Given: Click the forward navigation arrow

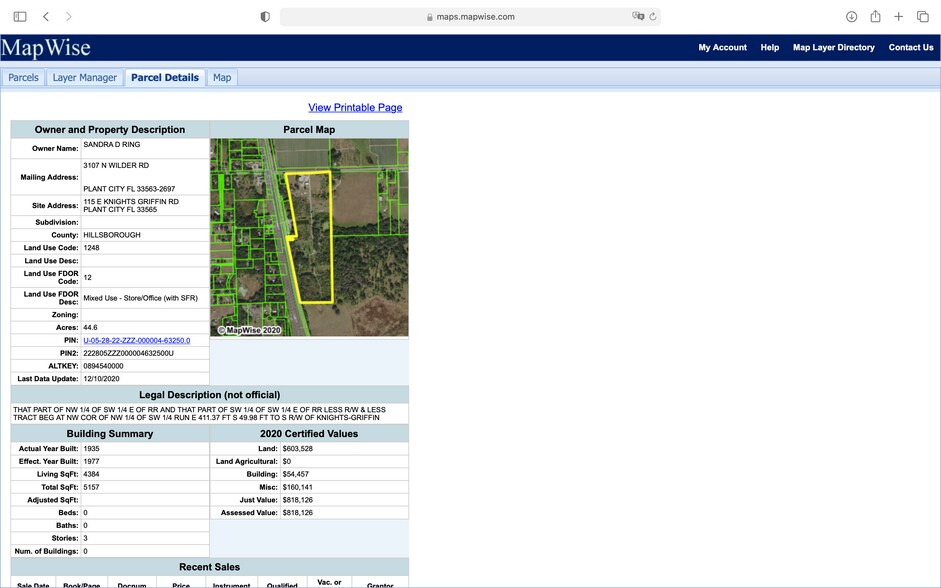Looking at the screenshot, I should (x=68, y=16).
